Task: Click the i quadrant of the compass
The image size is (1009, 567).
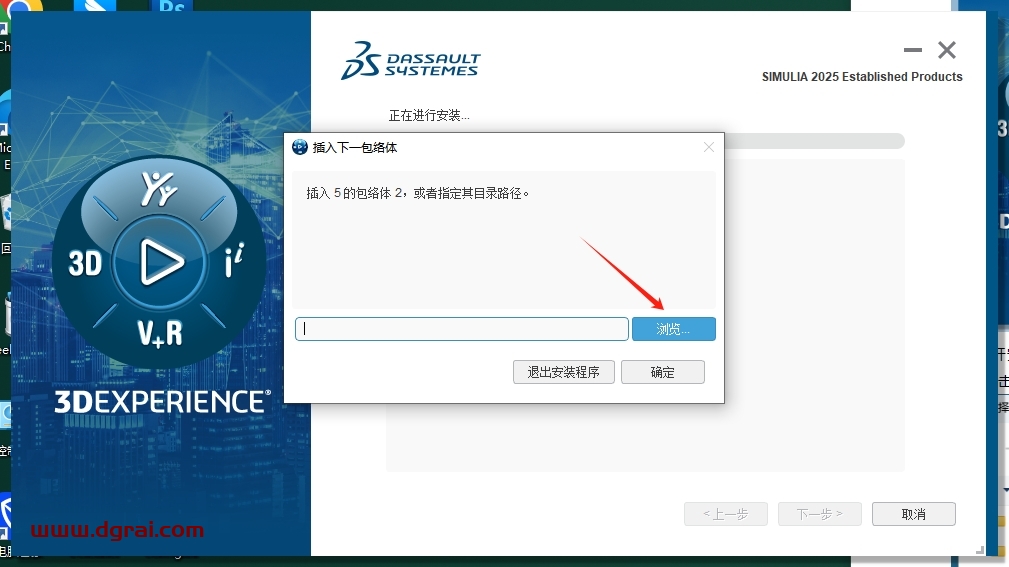Action: 234,260
